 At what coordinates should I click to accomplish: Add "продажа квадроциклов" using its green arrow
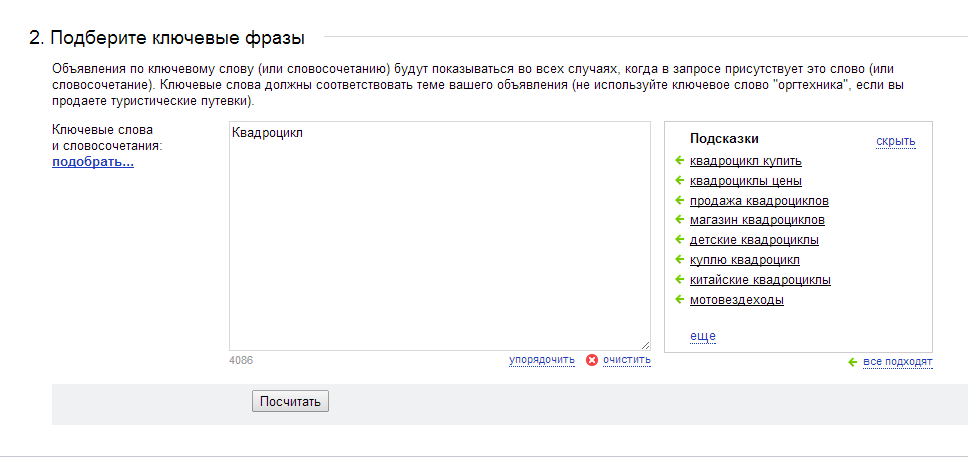coord(678,201)
